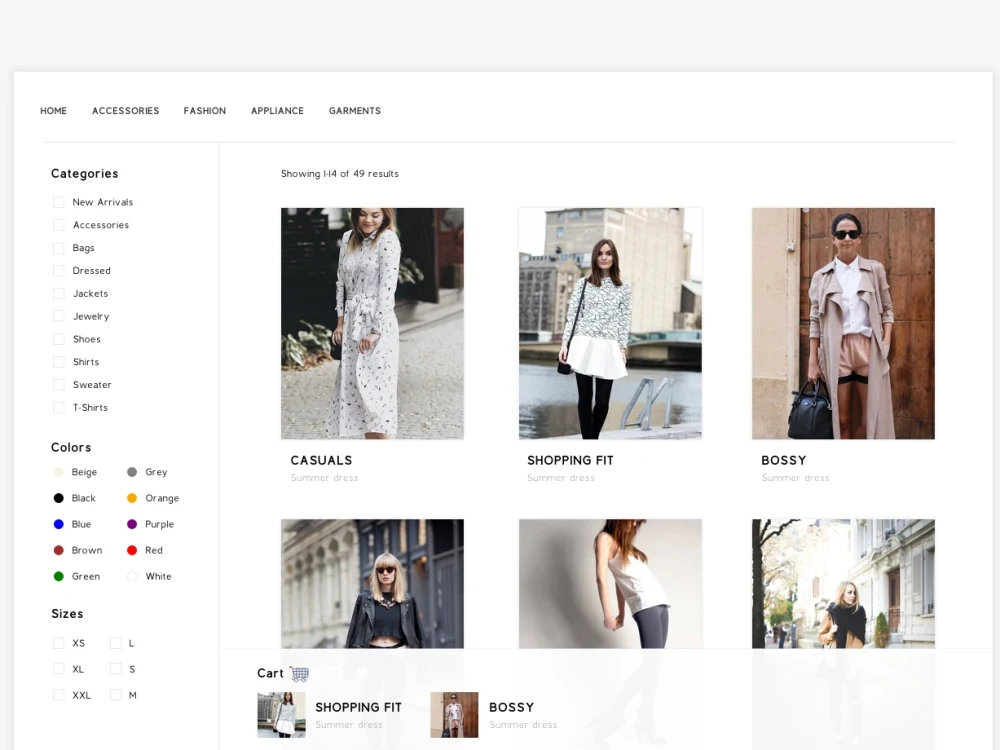Check the Shoes category checkbox

(59, 339)
